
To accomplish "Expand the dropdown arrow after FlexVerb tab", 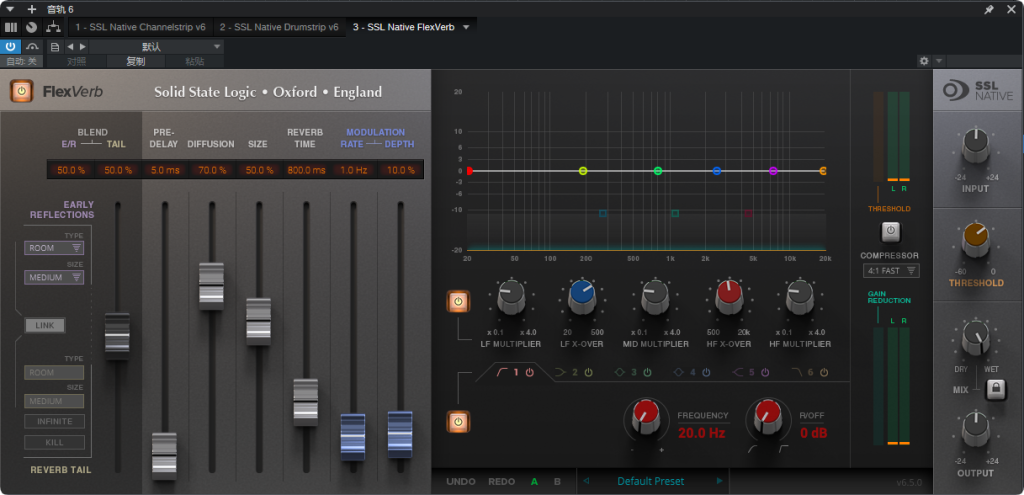I will pos(466,27).
